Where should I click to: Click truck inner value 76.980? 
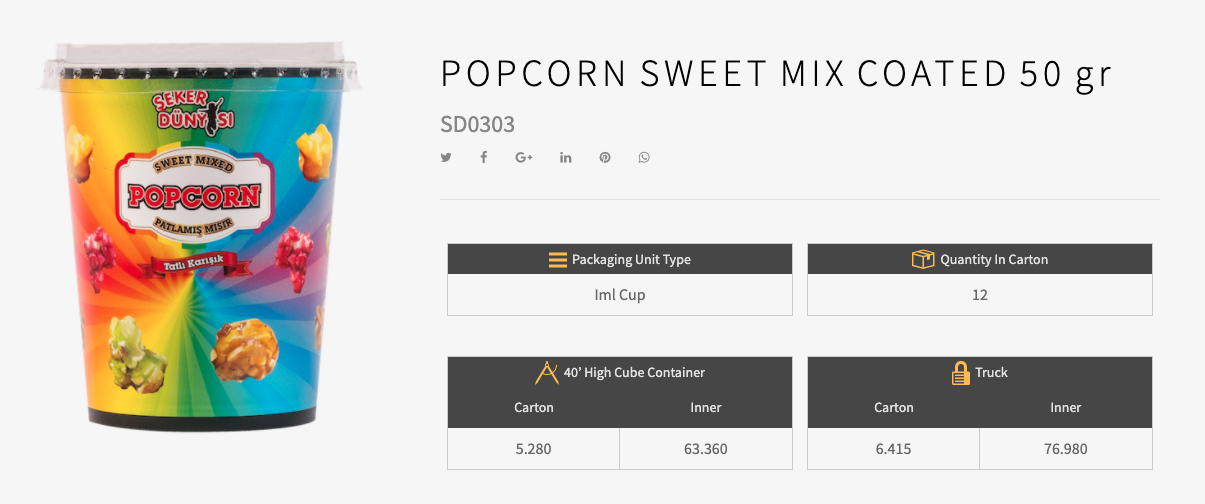[x=1066, y=449]
